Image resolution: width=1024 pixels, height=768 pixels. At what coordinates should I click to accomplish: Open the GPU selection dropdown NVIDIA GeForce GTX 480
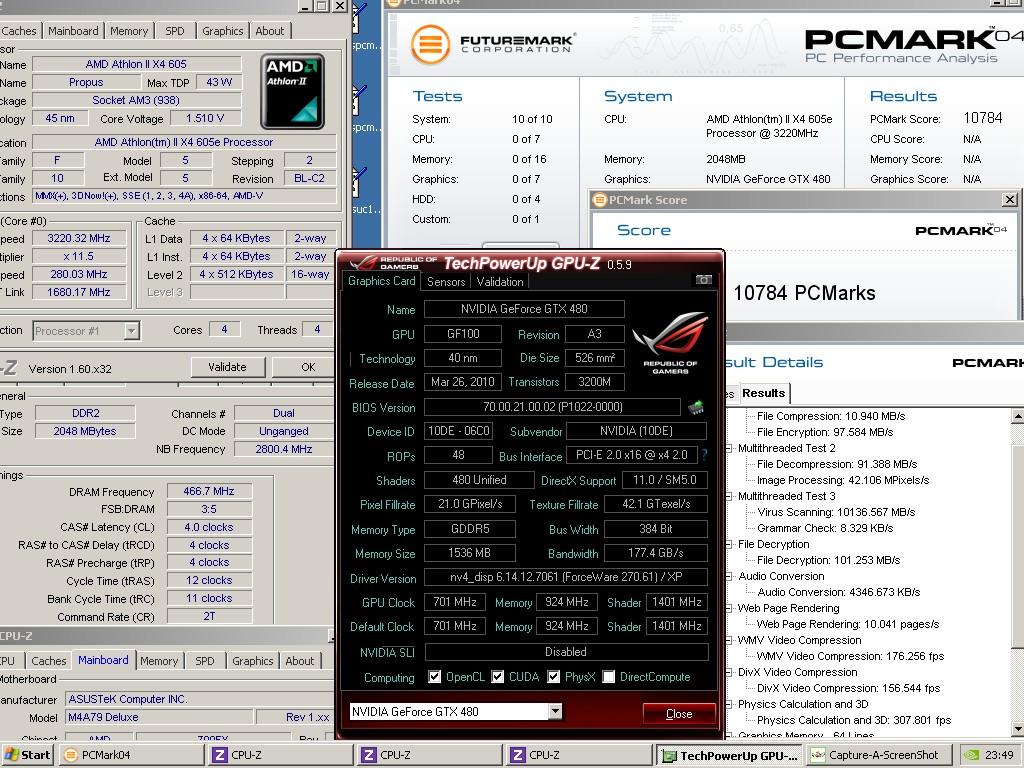[555, 711]
